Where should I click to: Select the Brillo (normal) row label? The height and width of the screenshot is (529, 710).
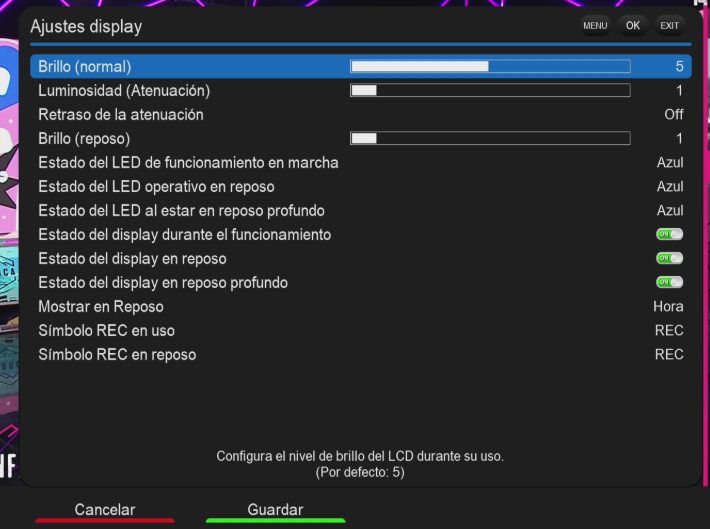pos(85,67)
